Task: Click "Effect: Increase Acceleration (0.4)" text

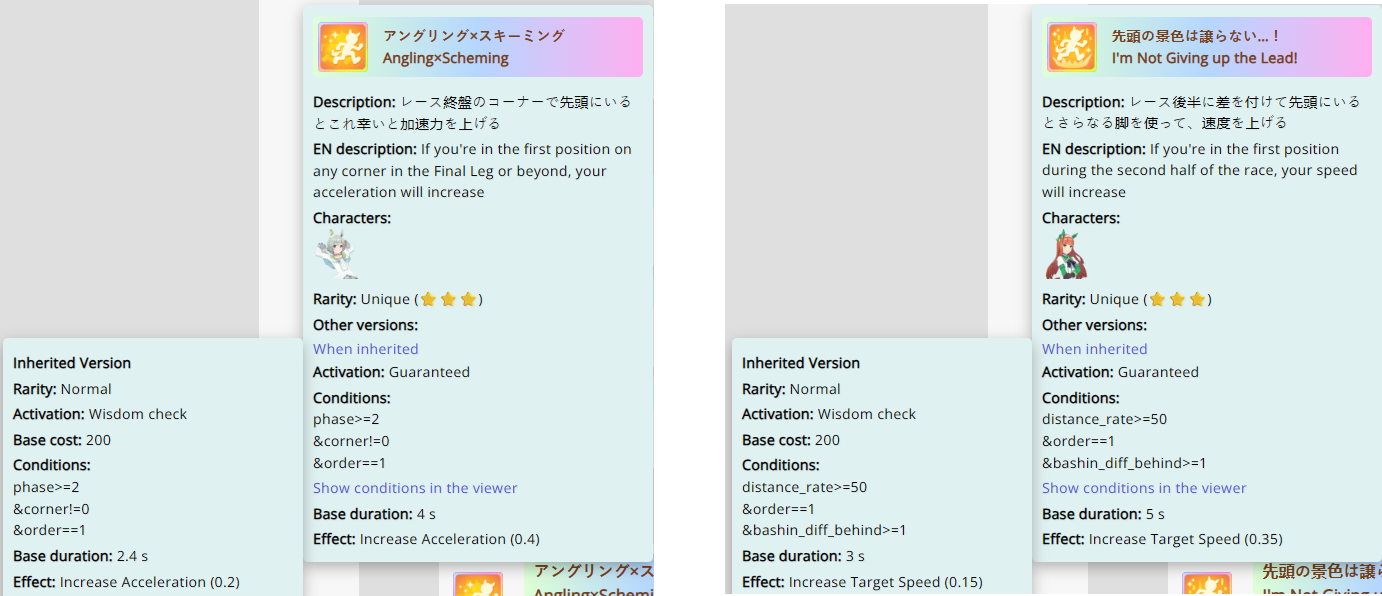Action: tap(426, 539)
